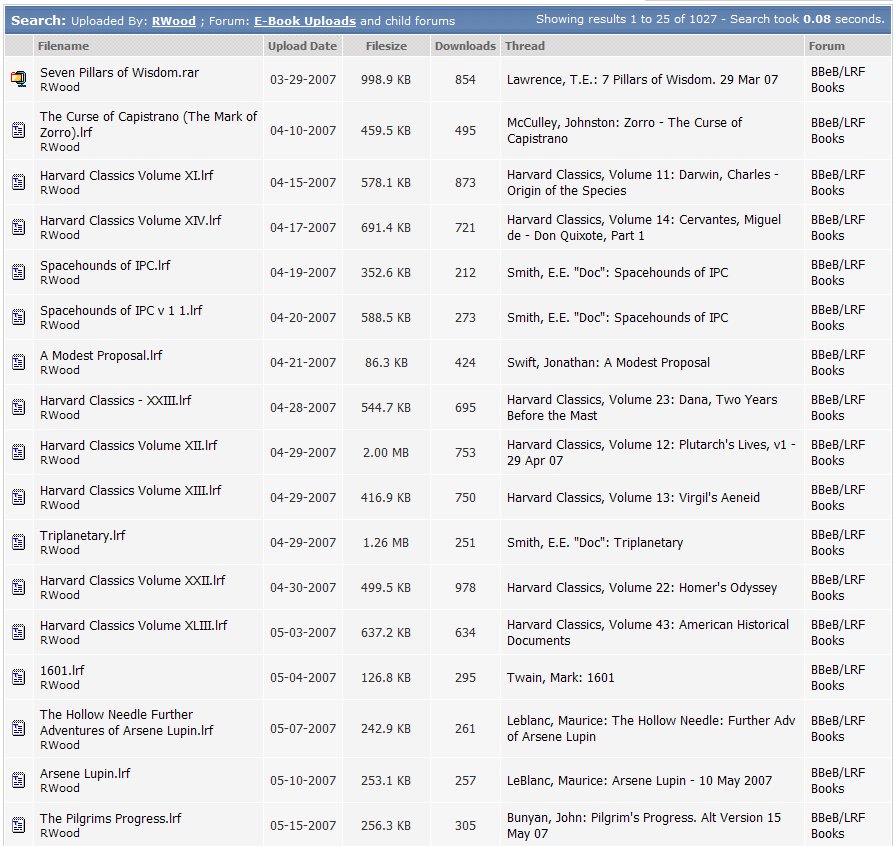The image size is (894, 846).
Task: Click the Thread column header
Action: (525, 46)
